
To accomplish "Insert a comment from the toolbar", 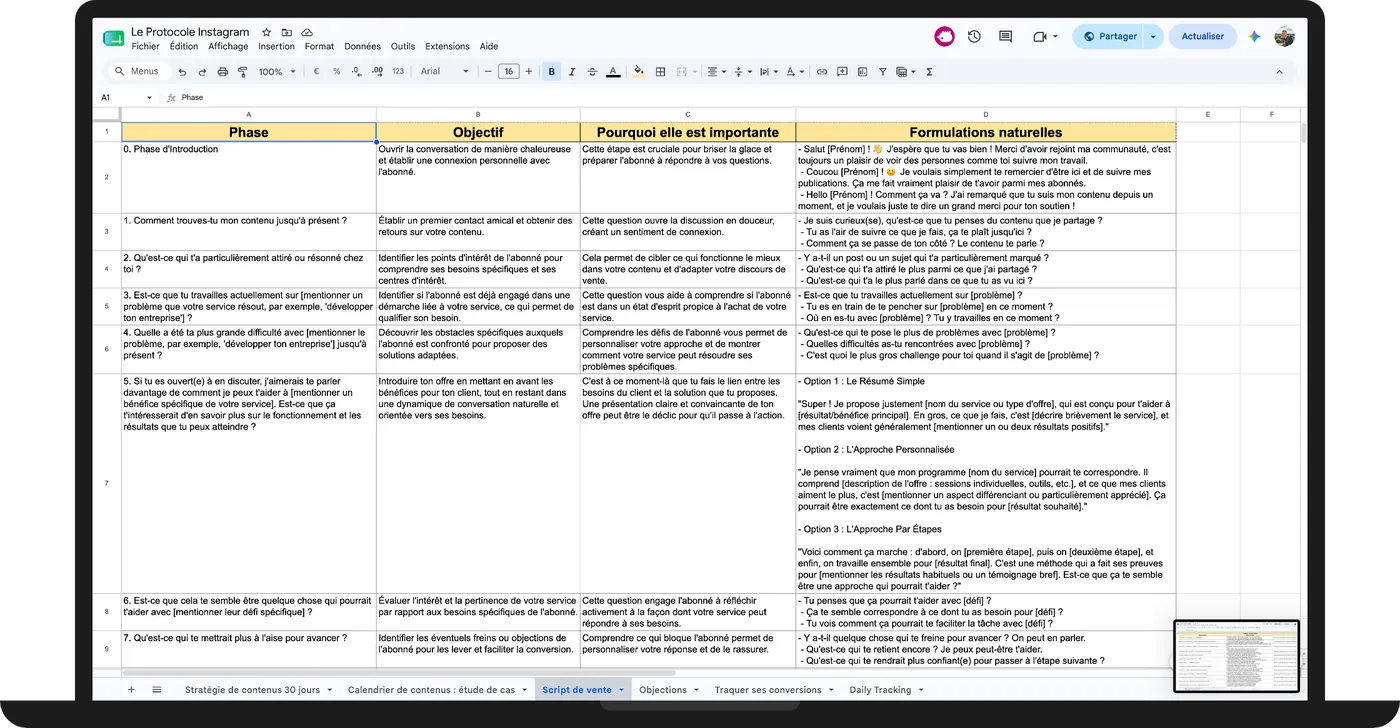I will tap(842, 72).
